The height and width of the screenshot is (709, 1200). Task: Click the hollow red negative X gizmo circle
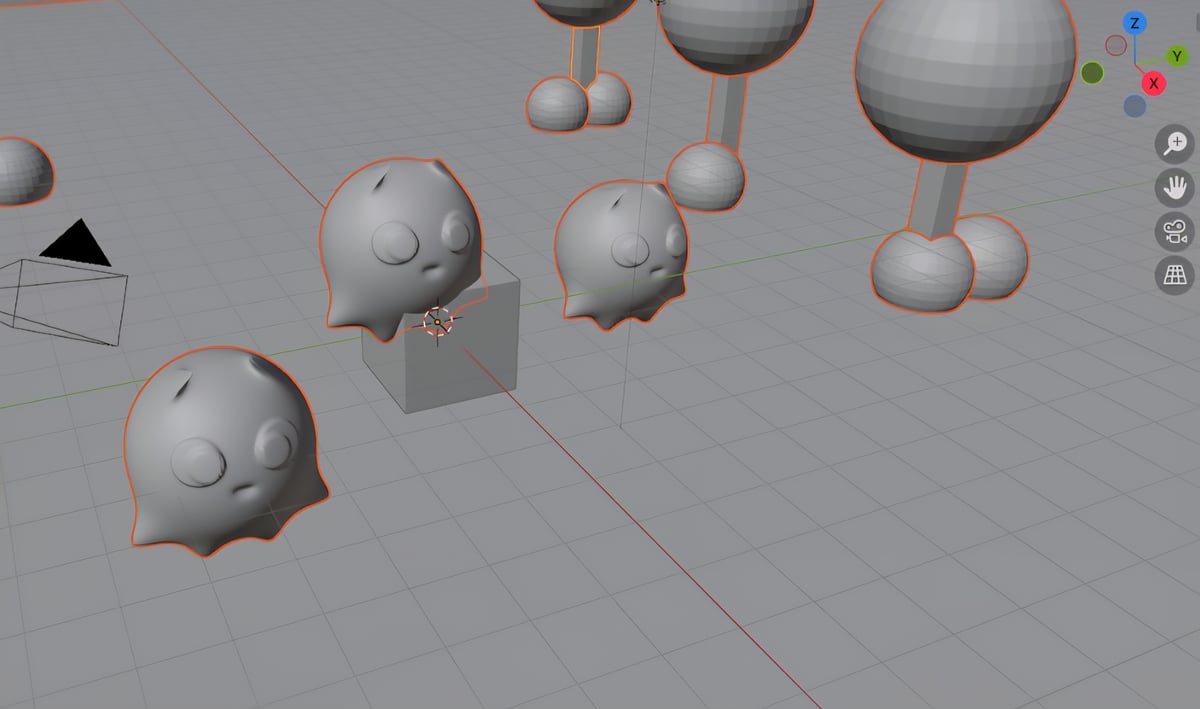[1116, 45]
